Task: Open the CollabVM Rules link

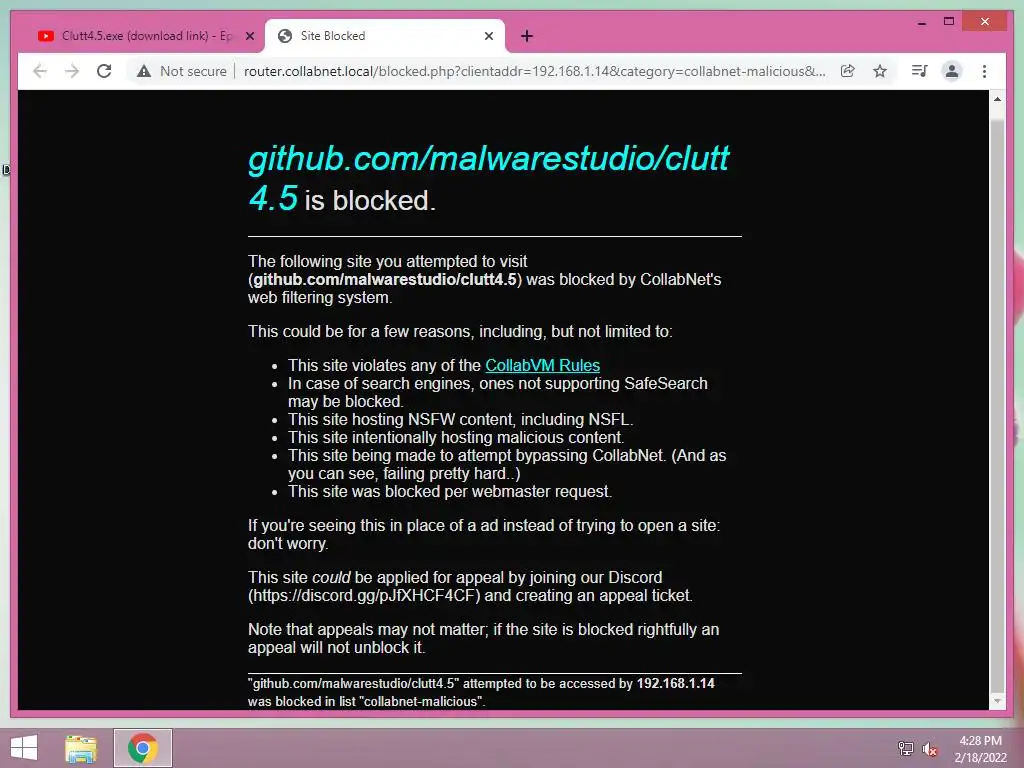Action: click(x=542, y=366)
